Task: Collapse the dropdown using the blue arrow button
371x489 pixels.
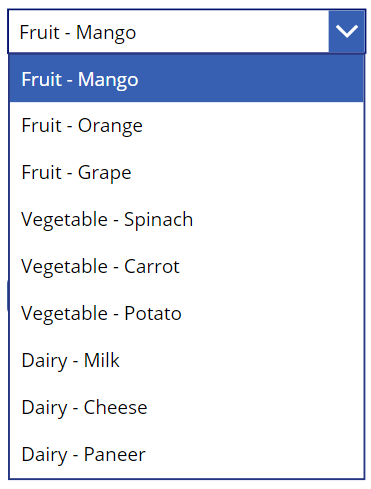Action: [347, 31]
